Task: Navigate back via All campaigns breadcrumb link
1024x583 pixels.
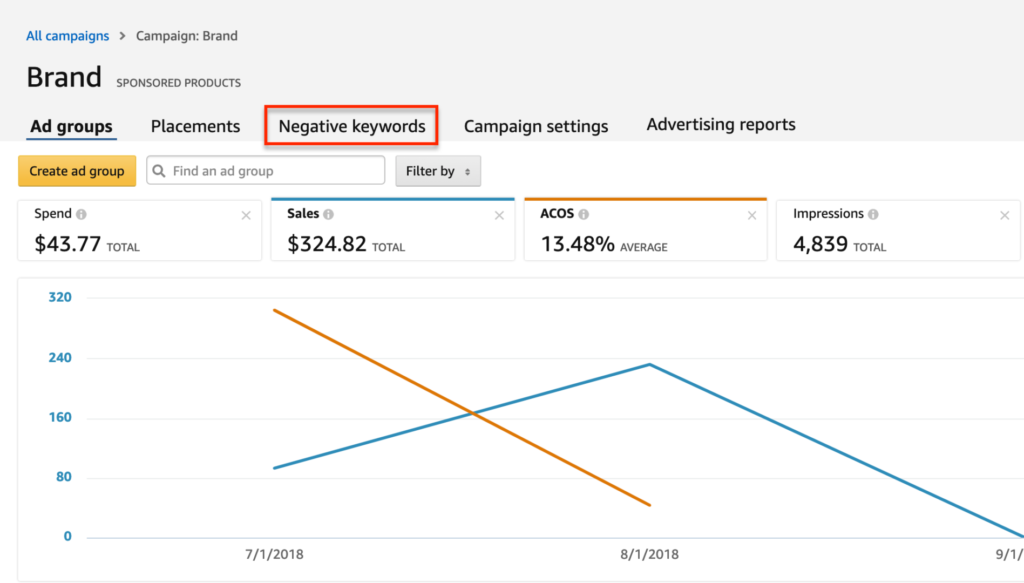Action: tap(67, 35)
